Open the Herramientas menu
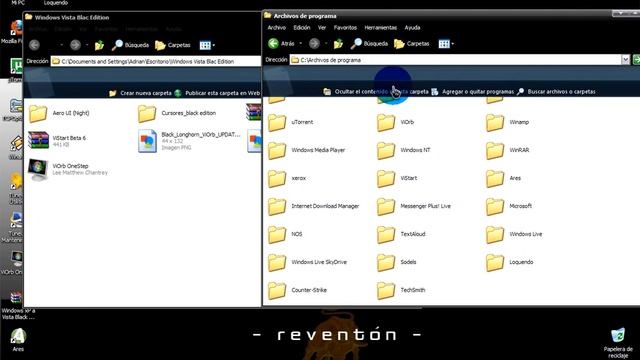This screenshot has height=360, width=640. 380,28
